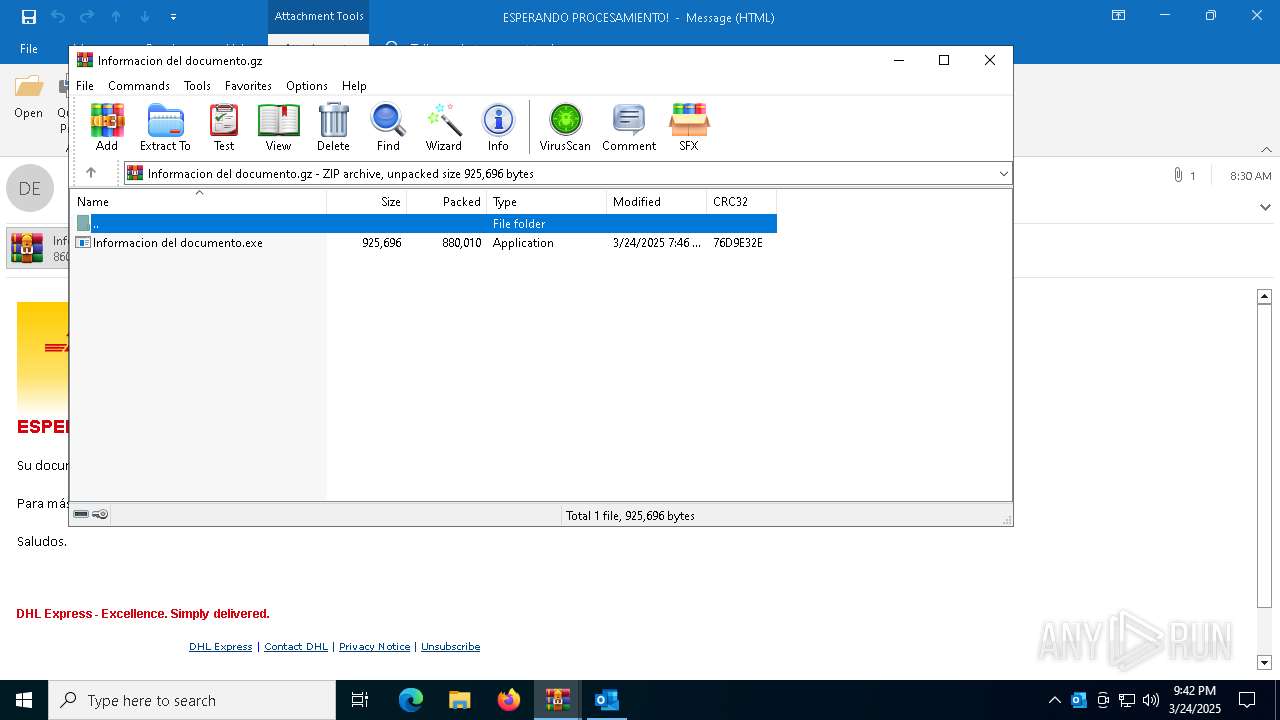This screenshot has width=1280, height=720.
Task: Click the email scrollbar up arrow
Action: tap(1264, 296)
